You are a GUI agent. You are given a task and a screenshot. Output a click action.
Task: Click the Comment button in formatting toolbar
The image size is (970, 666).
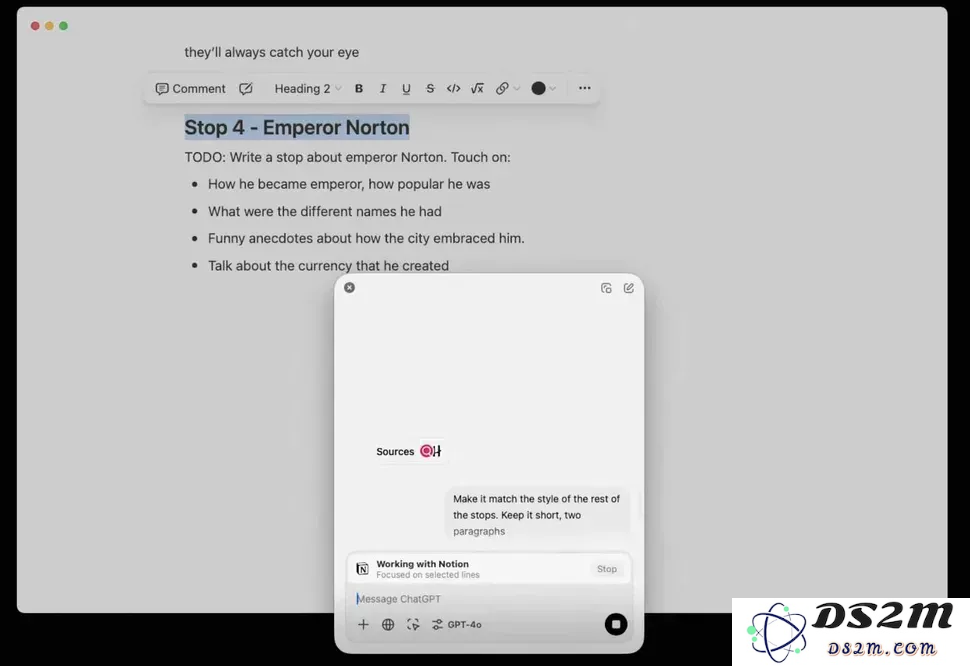click(191, 88)
